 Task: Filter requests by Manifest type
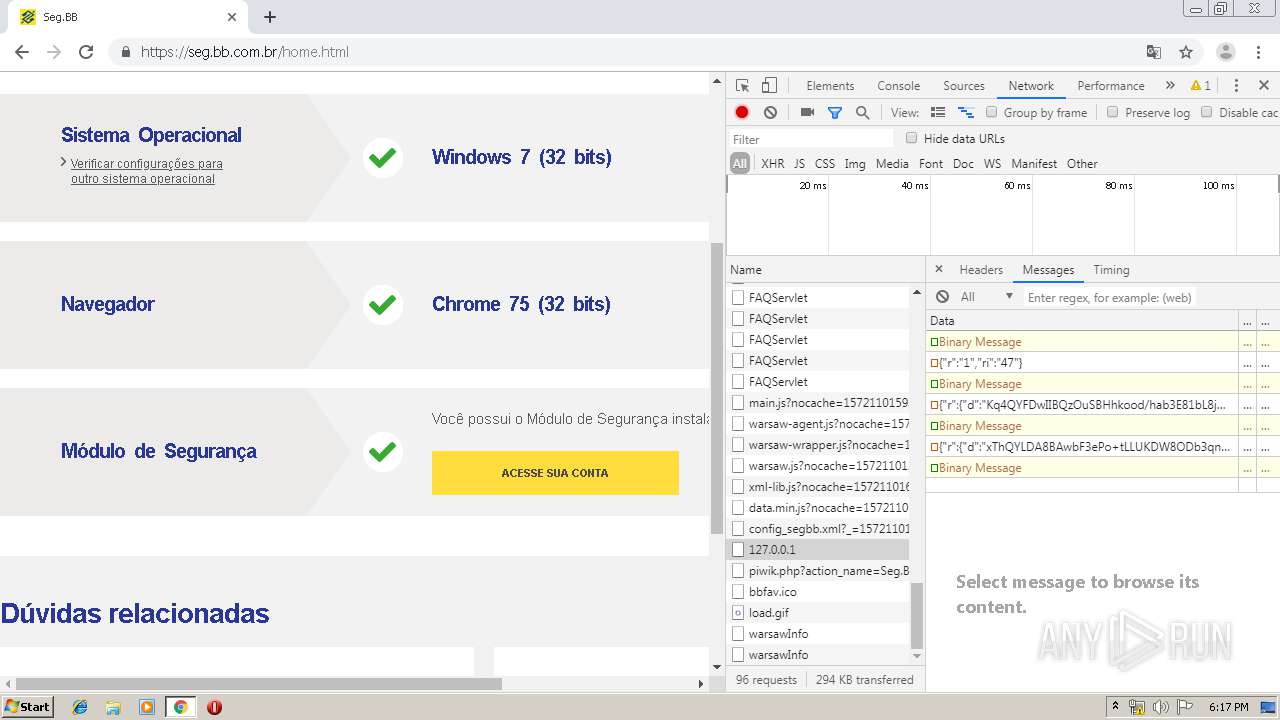click(x=1034, y=164)
